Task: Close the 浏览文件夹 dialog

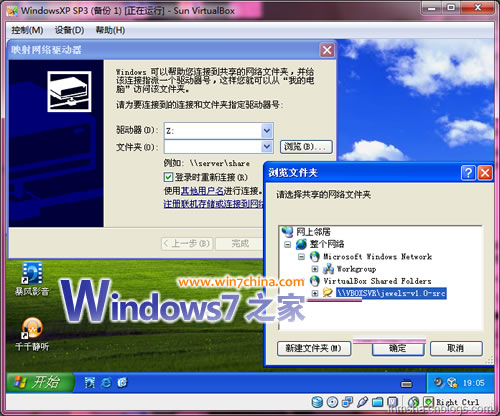Action: 485,173
